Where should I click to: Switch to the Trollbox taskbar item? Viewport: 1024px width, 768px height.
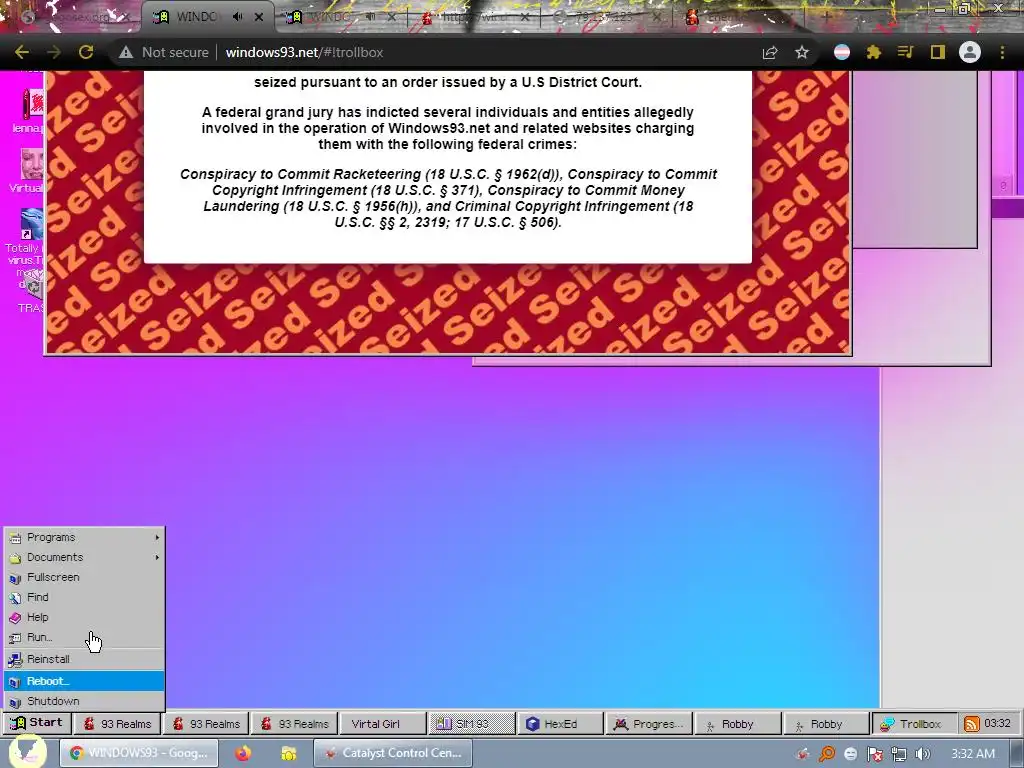916,724
